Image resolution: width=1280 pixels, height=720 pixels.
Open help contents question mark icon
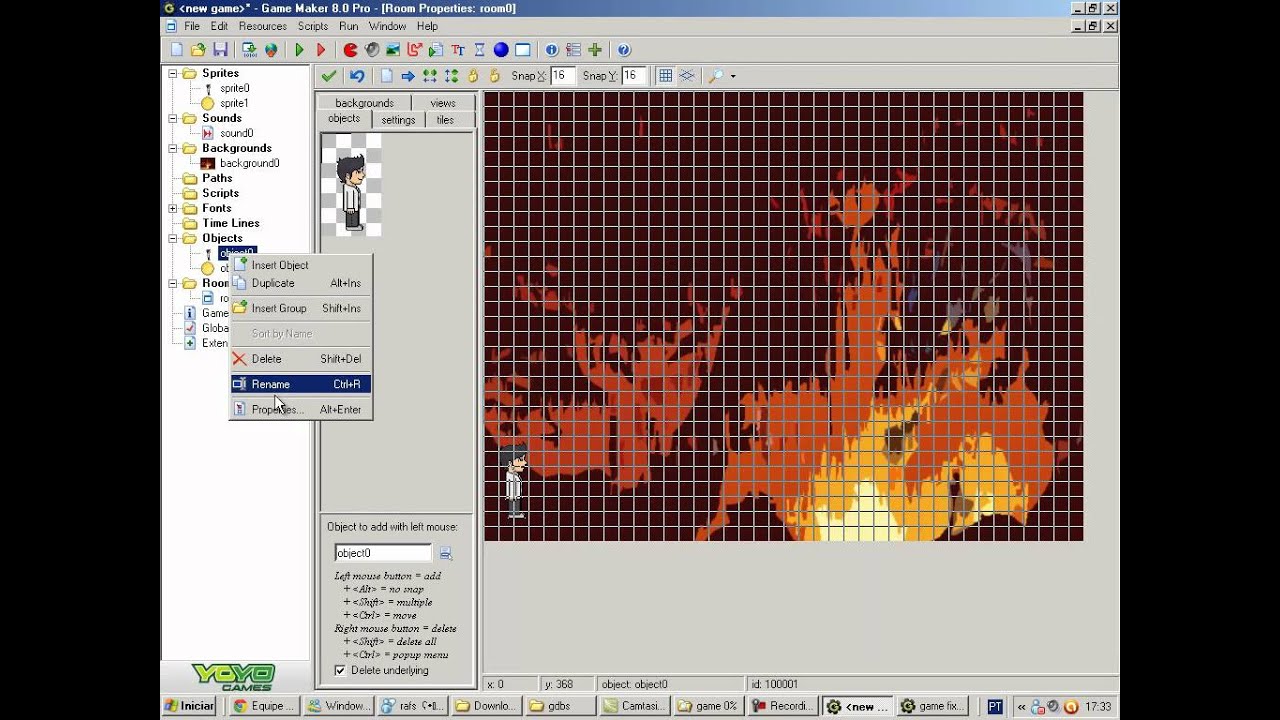(x=624, y=50)
